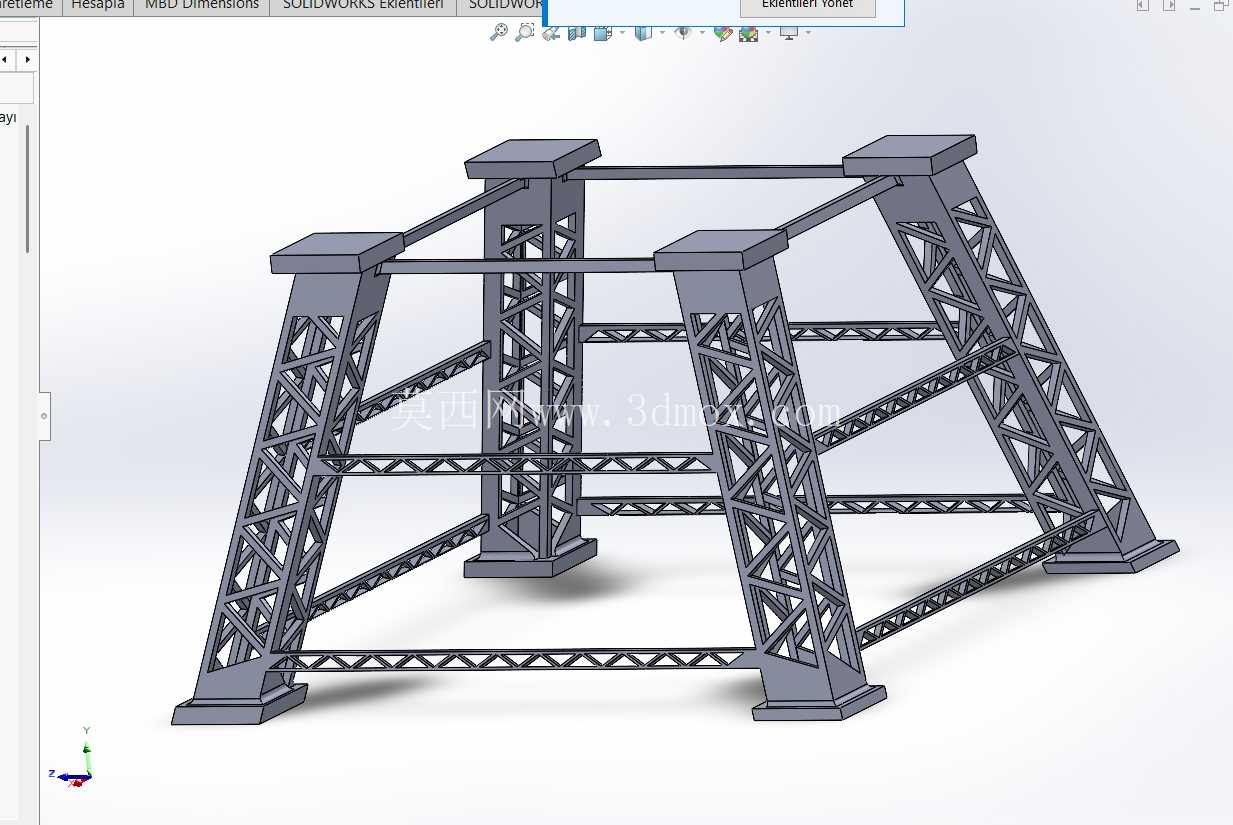The image size is (1233, 825).
Task: Open the View Settings monitor icon
Action: pyautogui.click(x=789, y=33)
